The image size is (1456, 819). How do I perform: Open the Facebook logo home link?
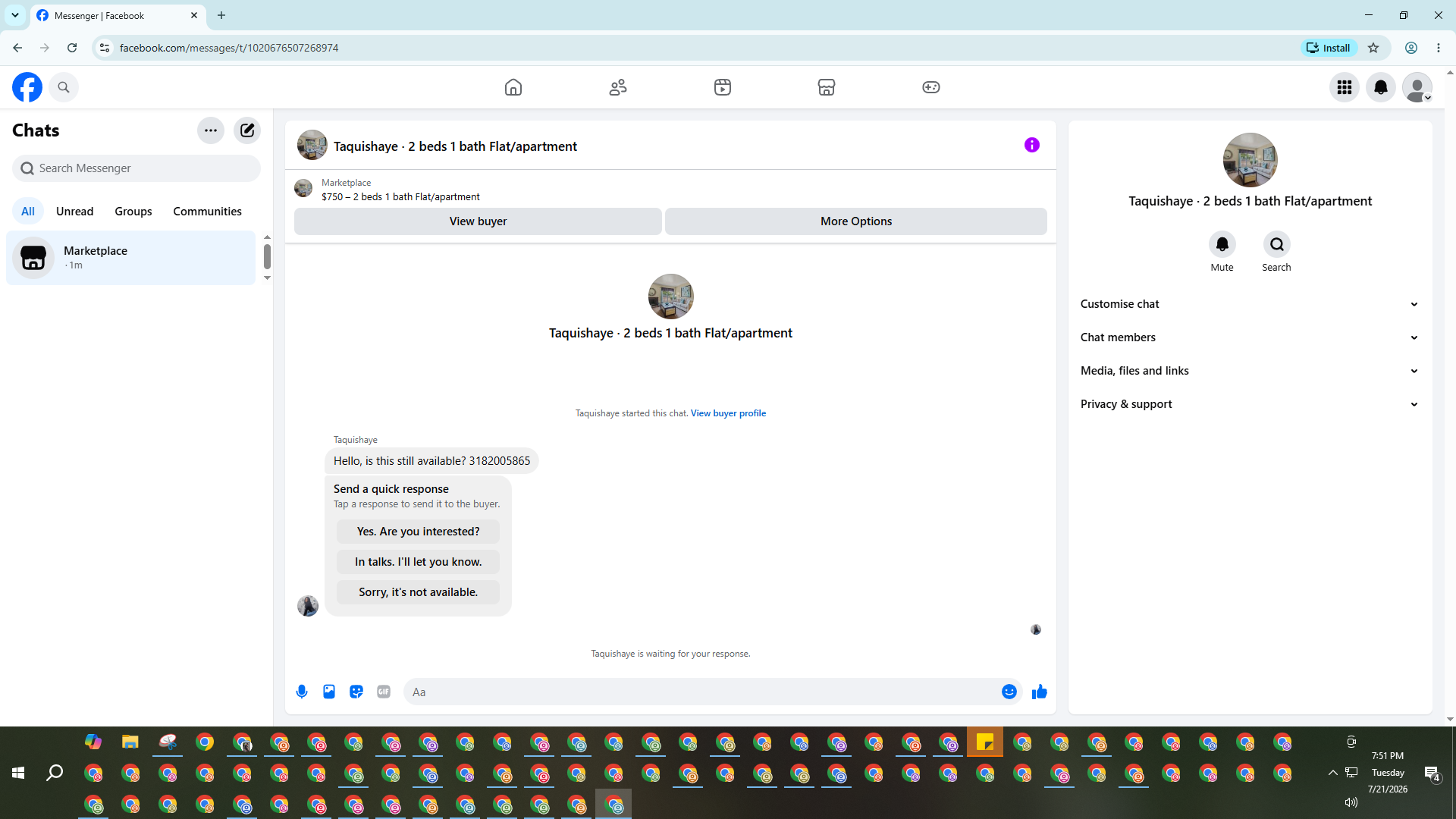[x=27, y=87]
